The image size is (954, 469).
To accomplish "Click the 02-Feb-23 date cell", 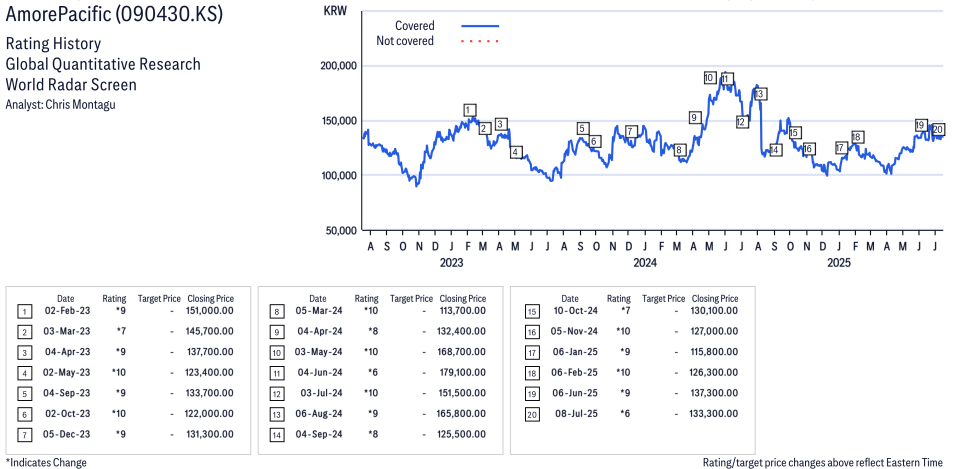I will (x=68, y=311).
